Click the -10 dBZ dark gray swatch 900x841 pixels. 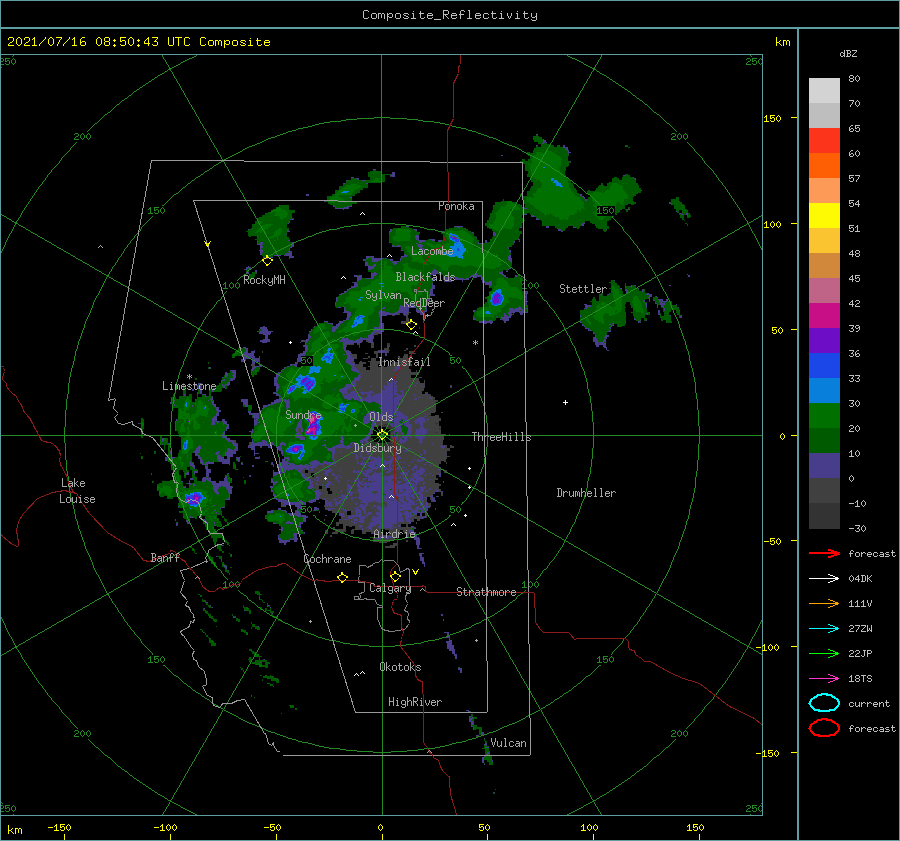point(824,516)
